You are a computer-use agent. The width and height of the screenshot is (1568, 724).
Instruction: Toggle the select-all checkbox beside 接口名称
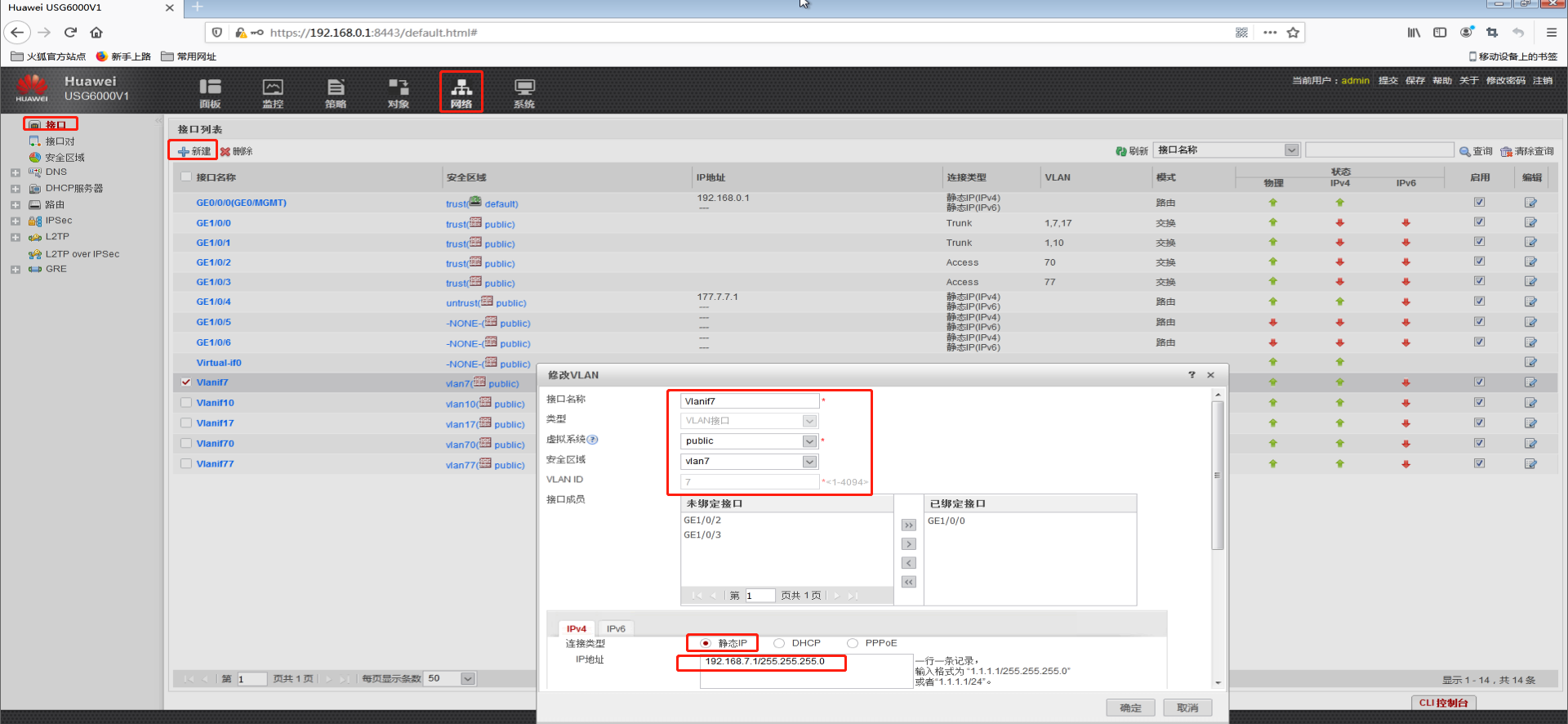186,177
